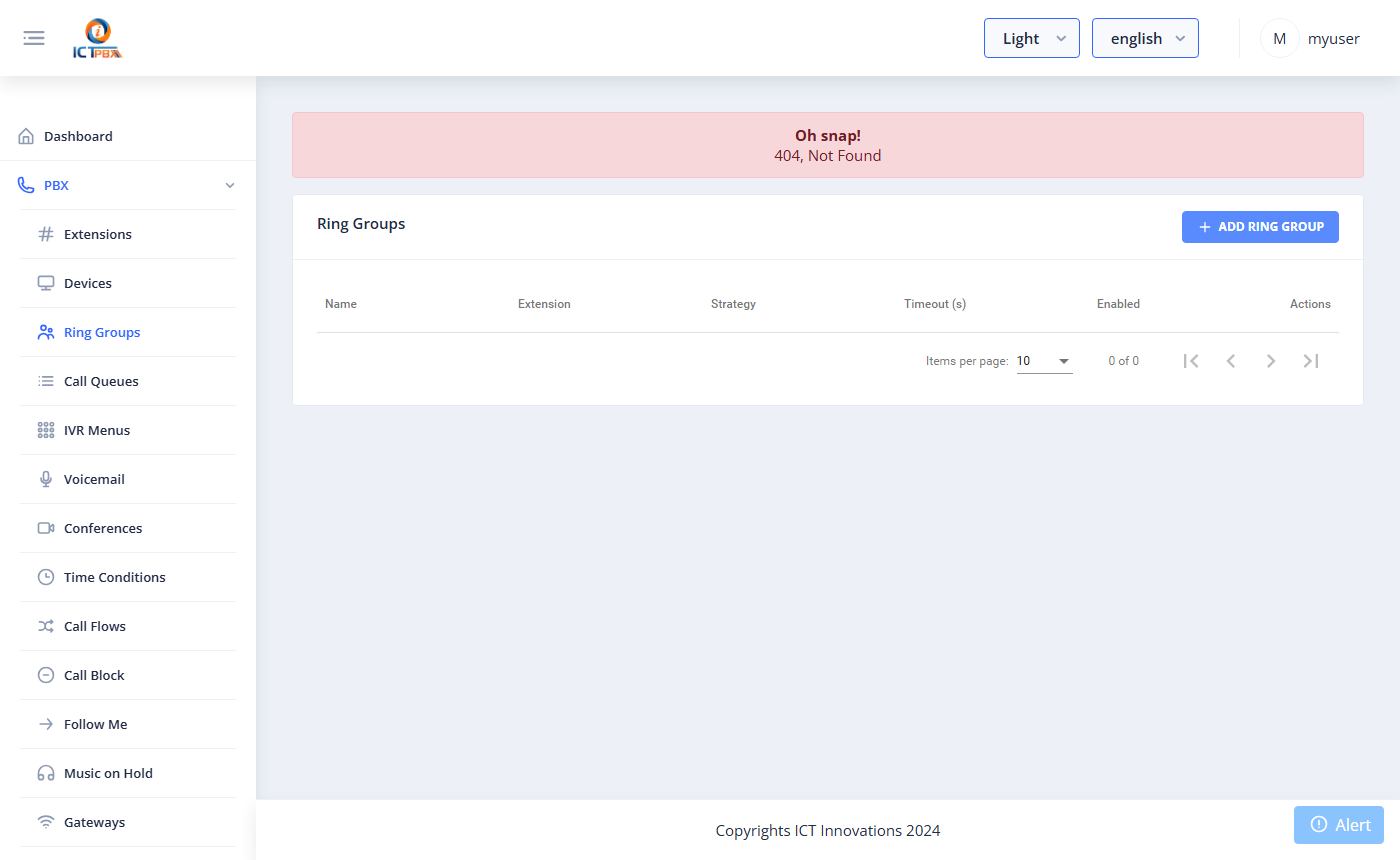Open Devices menu item
Viewport: 1400px width, 860px height.
click(128, 283)
